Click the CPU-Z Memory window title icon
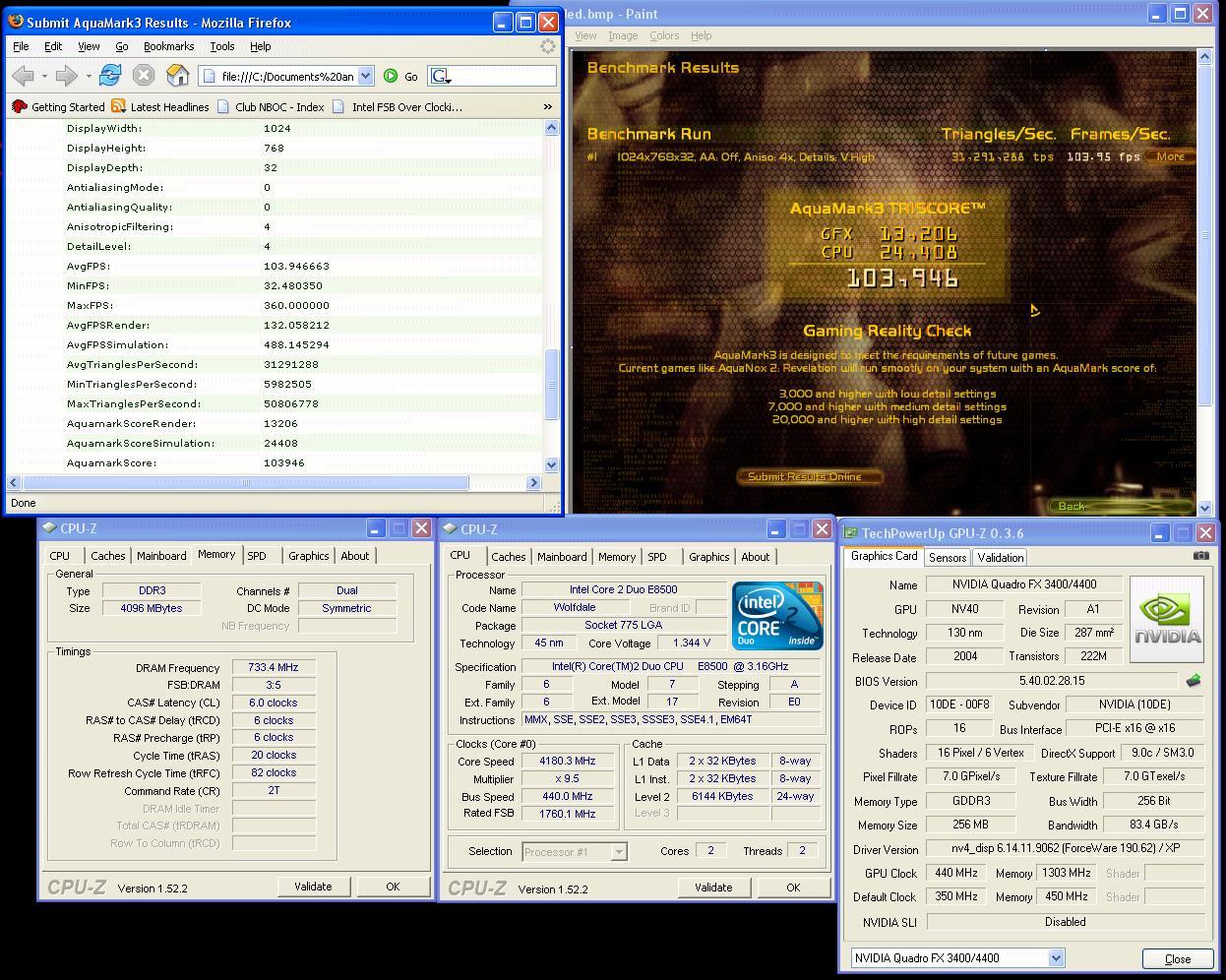Viewport: 1226px width, 980px height. click(49, 528)
